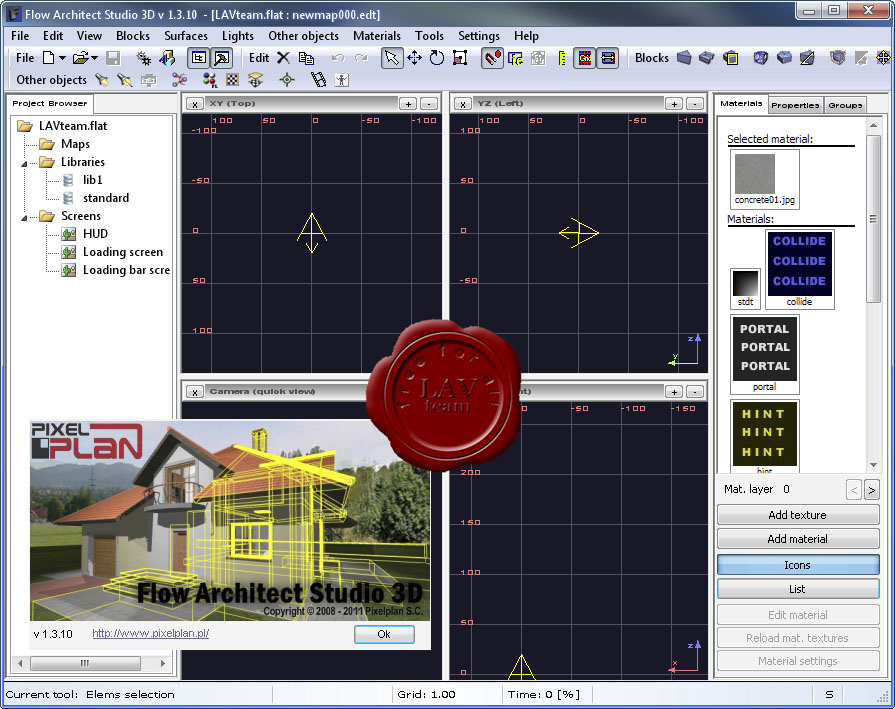
Task: Select the portal material thumbnail
Action: pos(764,354)
